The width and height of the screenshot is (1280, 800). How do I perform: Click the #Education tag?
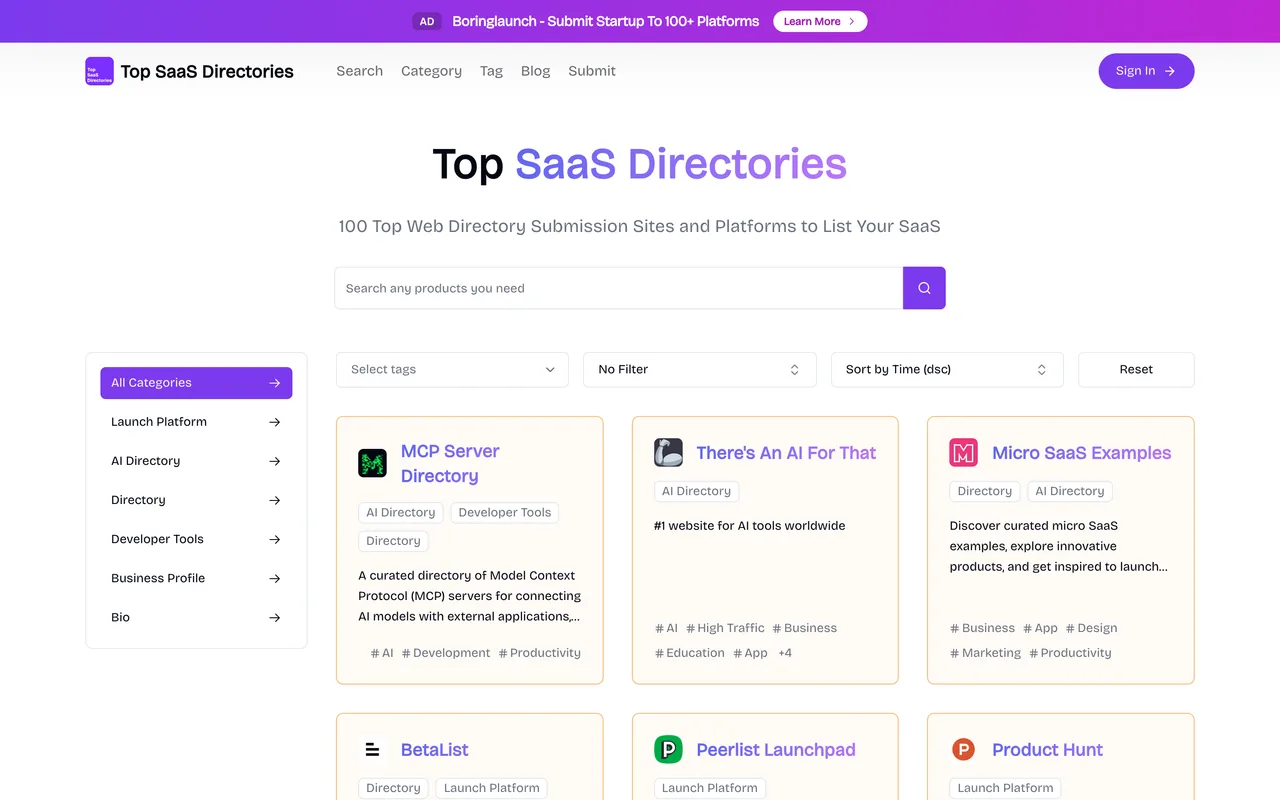pyautogui.click(x=689, y=653)
